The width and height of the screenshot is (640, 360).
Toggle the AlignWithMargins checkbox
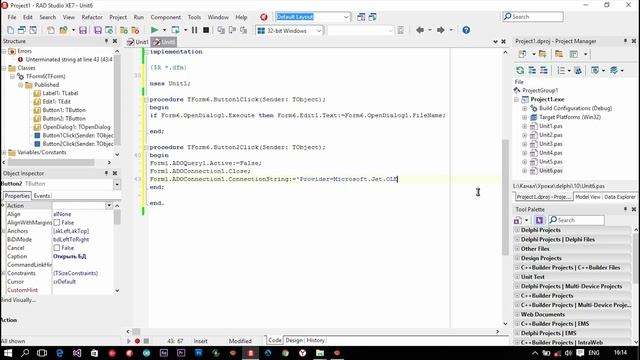point(57,222)
